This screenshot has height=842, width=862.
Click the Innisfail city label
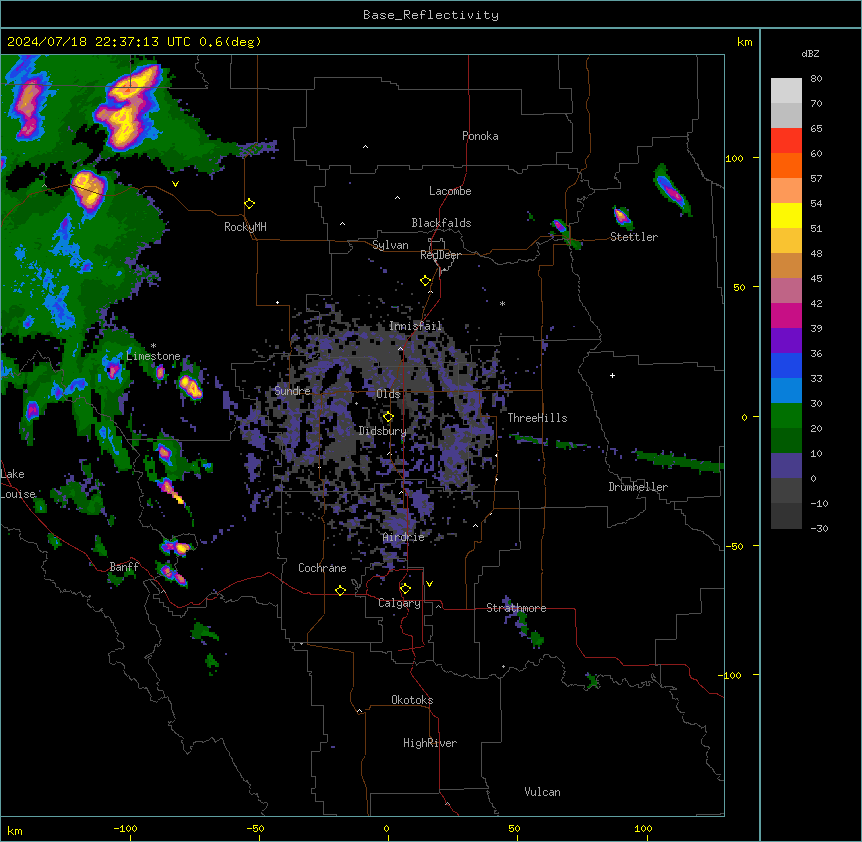[x=415, y=326]
